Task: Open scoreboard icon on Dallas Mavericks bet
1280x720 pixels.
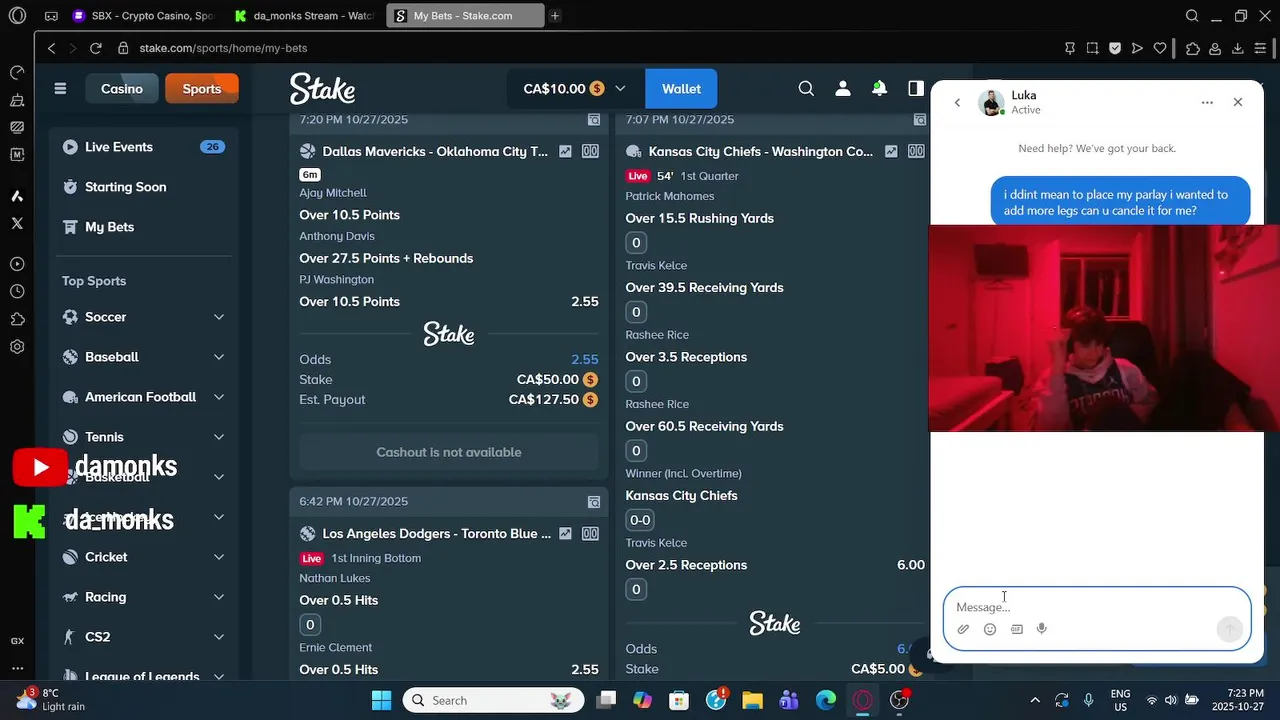Action: pyautogui.click(x=591, y=152)
